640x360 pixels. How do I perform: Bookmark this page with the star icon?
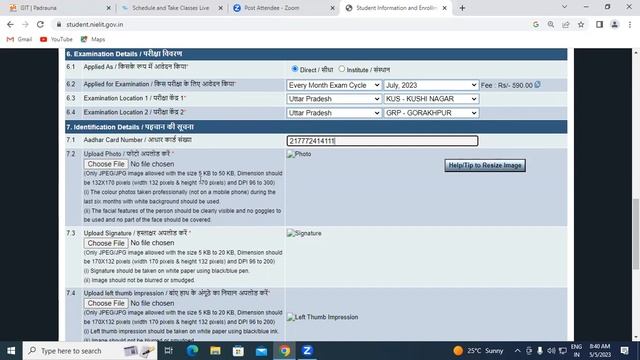(581, 24)
